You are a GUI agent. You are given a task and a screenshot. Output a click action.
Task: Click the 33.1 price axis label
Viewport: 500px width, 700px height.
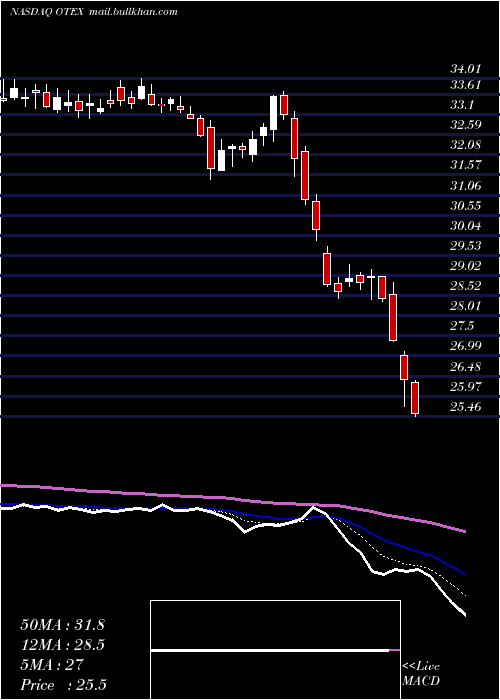point(462,105)
